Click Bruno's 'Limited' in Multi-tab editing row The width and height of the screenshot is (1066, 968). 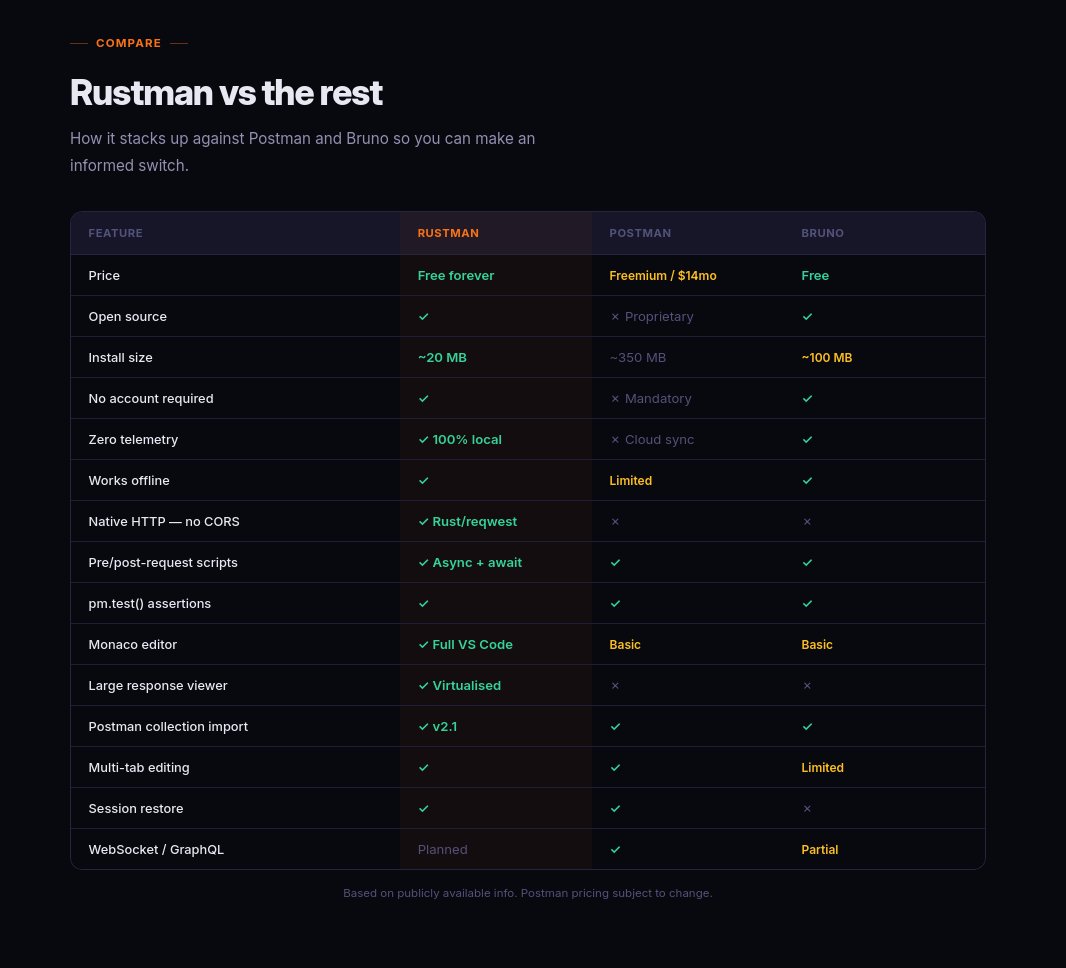[822, 767]
